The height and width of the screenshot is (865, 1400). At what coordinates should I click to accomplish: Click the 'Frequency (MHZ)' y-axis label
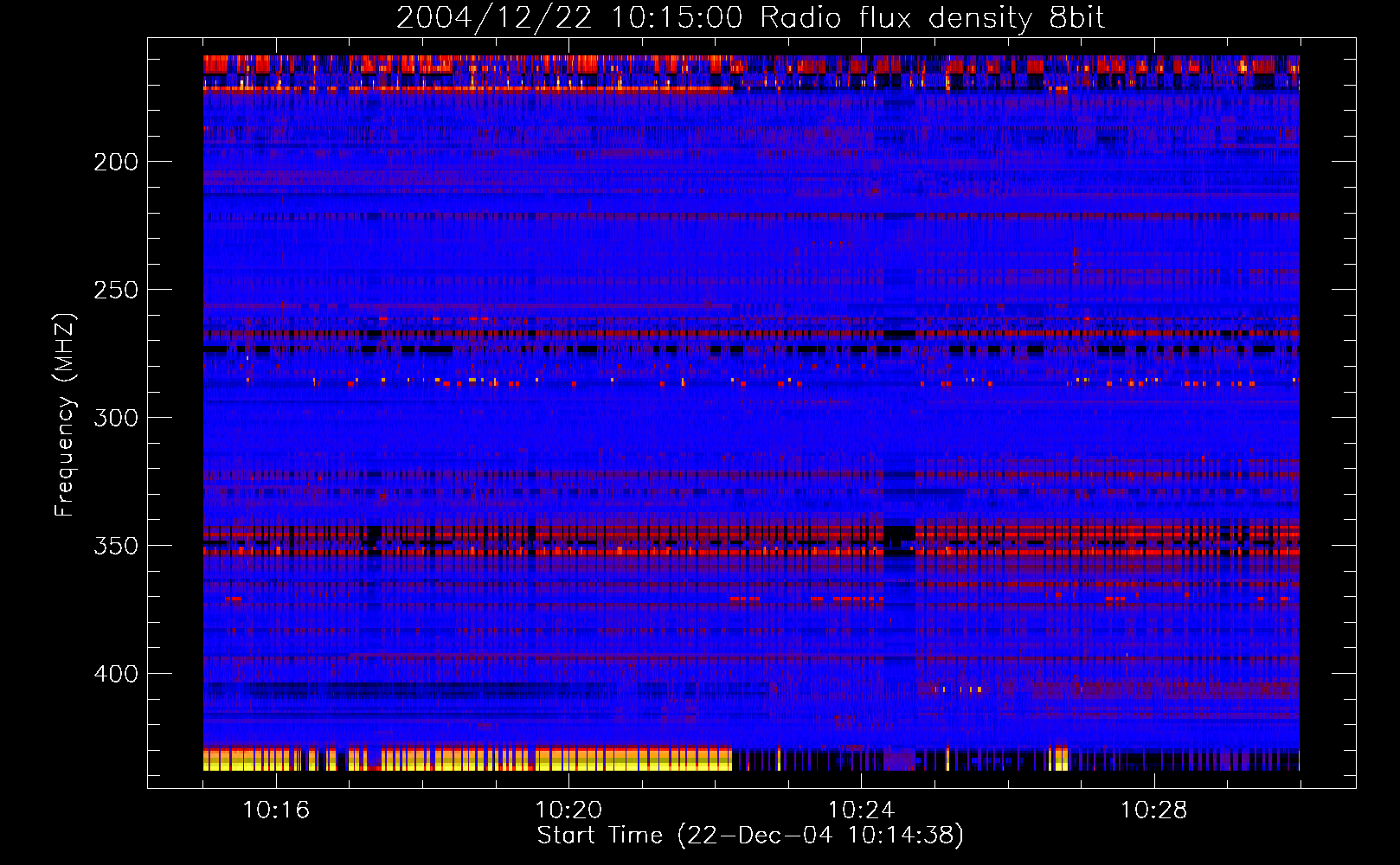coord(64,414)
